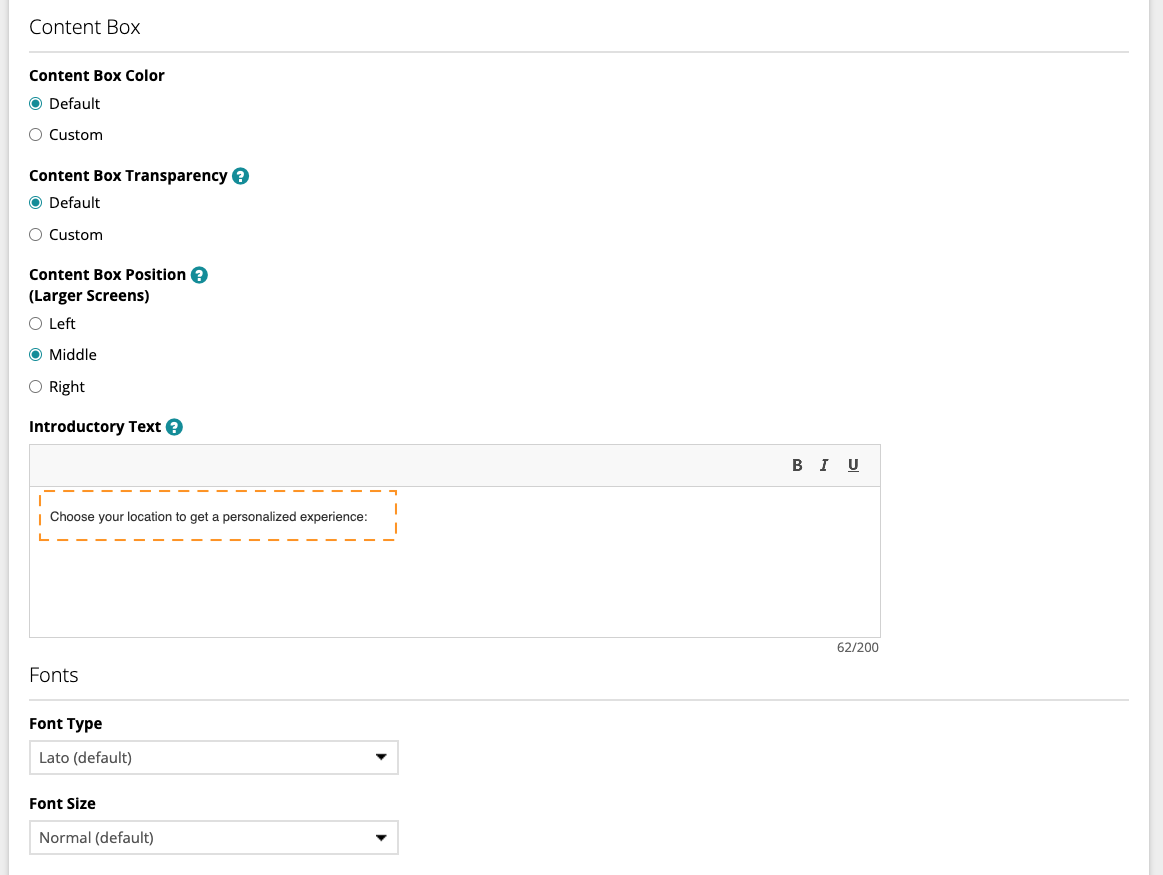Select Custom under Content Box Color
1163x875 pixels.
point(36,135)
